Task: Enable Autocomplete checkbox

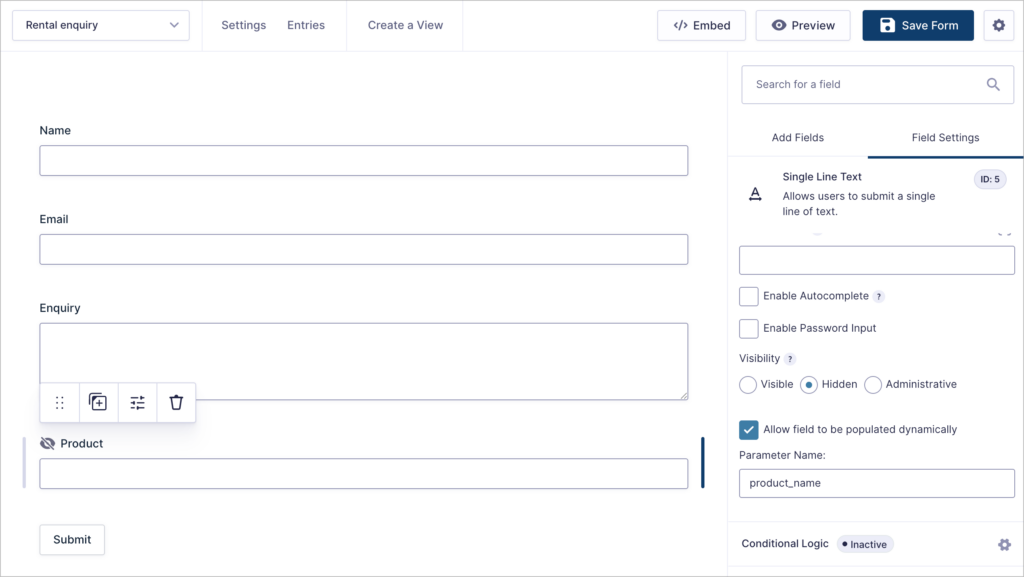Action: (748, 296)
